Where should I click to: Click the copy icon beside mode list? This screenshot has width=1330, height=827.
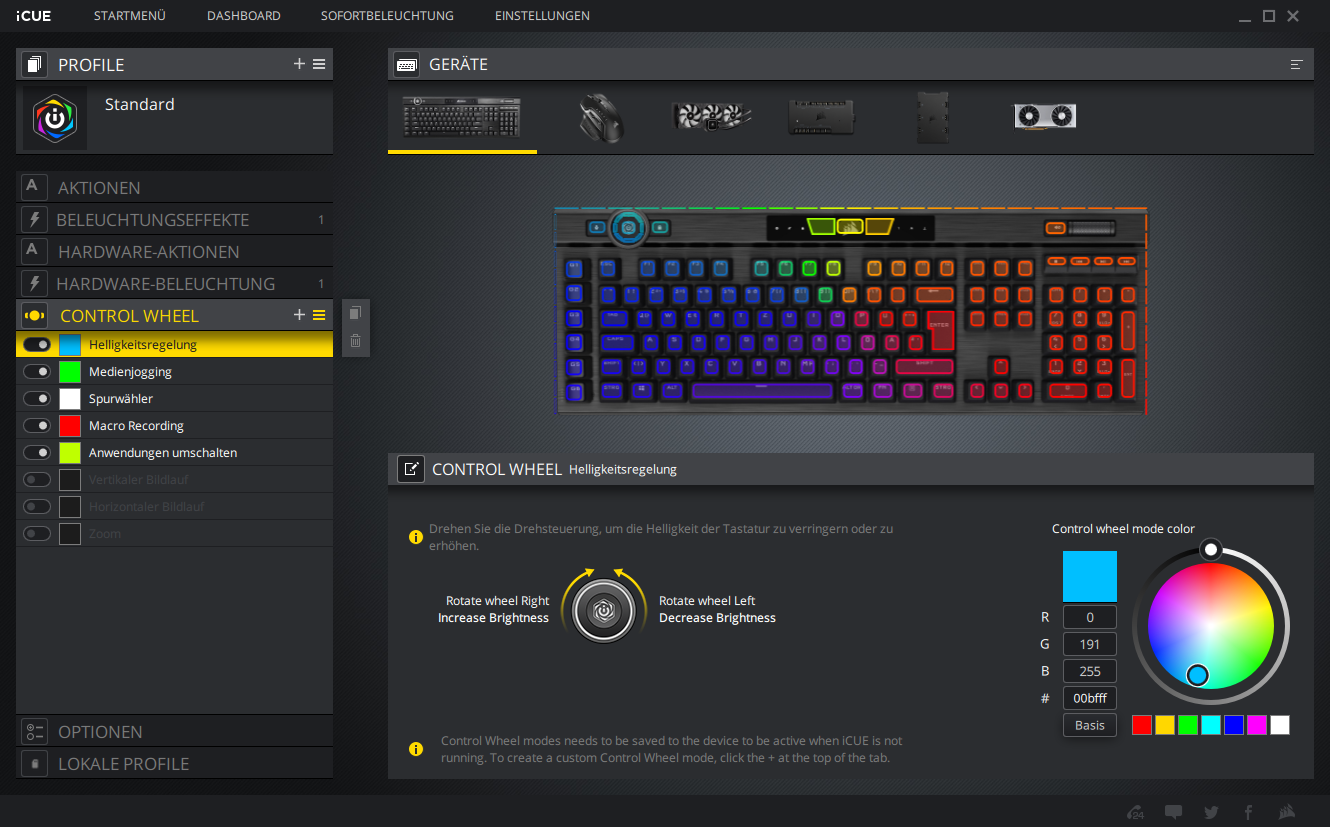tap(355, 313)
